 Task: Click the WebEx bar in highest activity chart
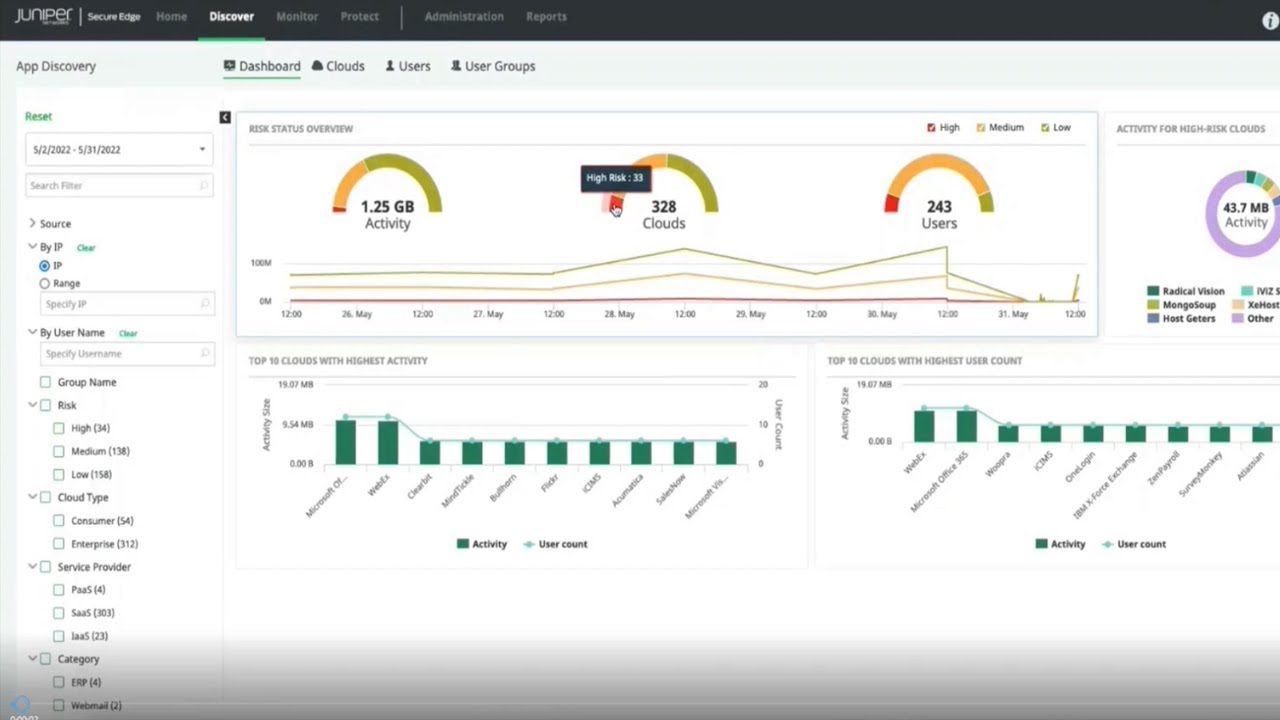(x=387, y=442)
